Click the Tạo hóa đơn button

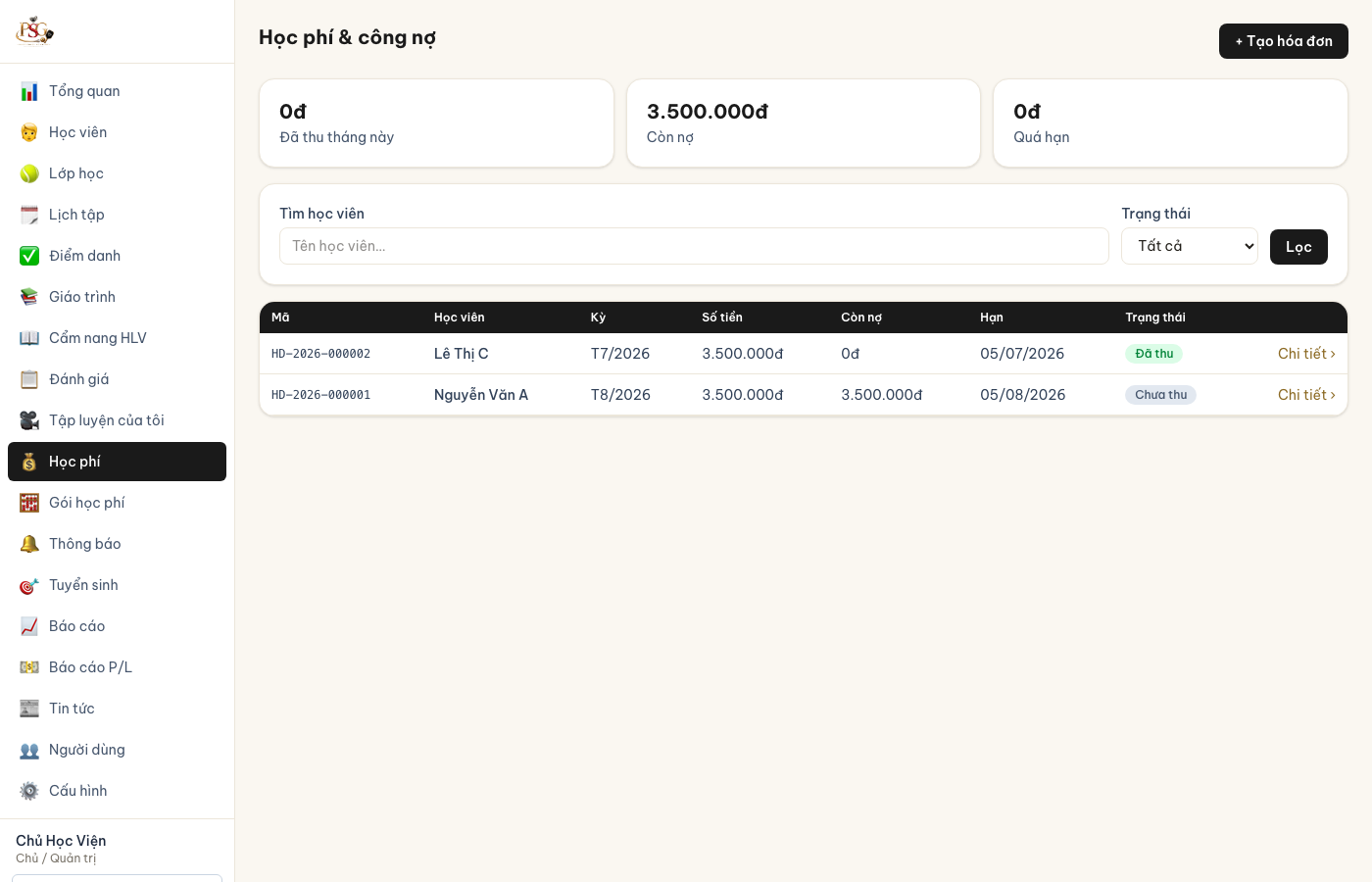click(1284, 41)
